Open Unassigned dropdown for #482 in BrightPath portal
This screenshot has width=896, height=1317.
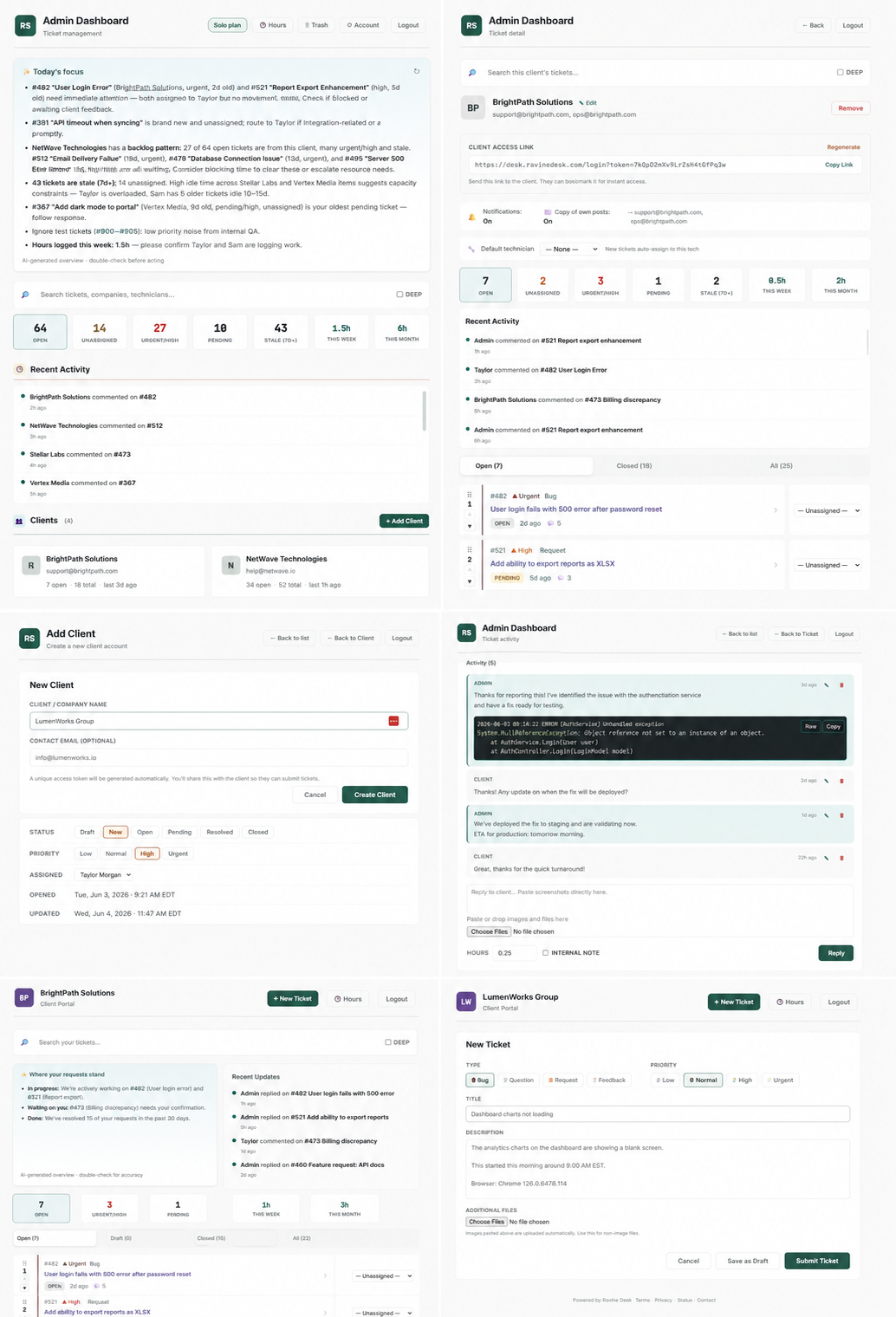pyautogui.click(x=383, y=1276)
